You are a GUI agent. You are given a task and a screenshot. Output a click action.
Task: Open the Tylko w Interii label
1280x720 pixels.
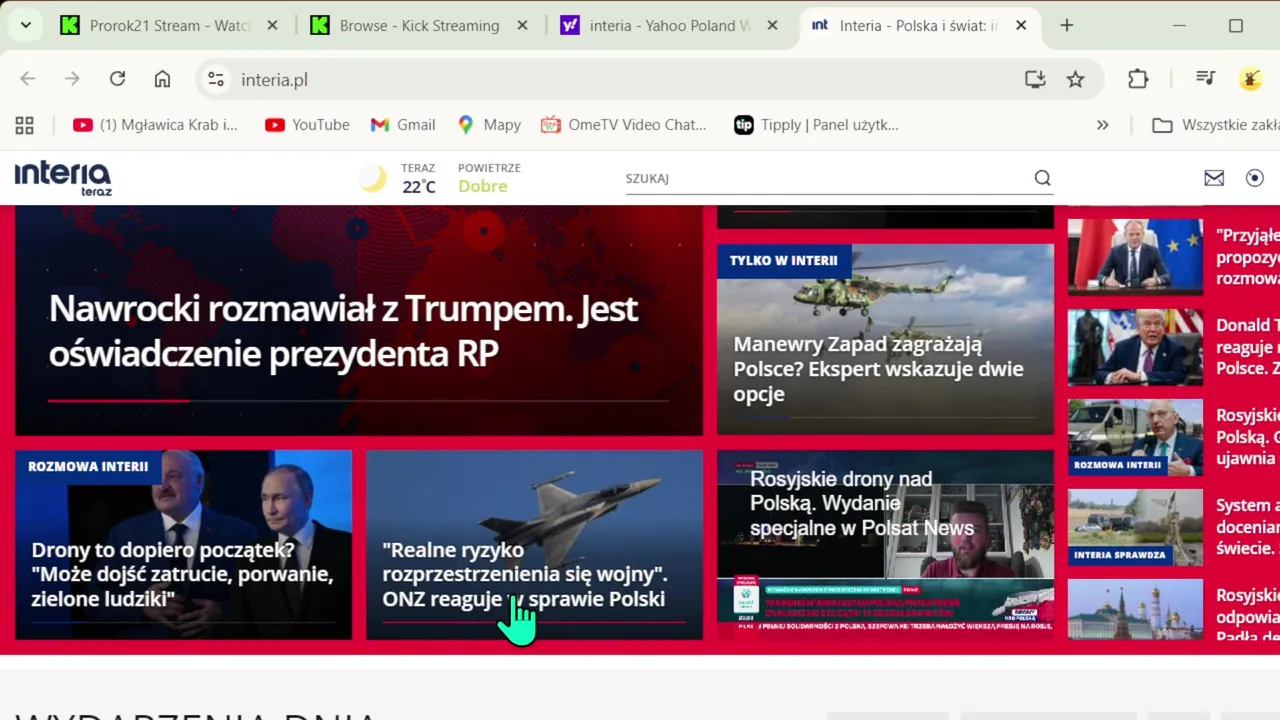784,260
